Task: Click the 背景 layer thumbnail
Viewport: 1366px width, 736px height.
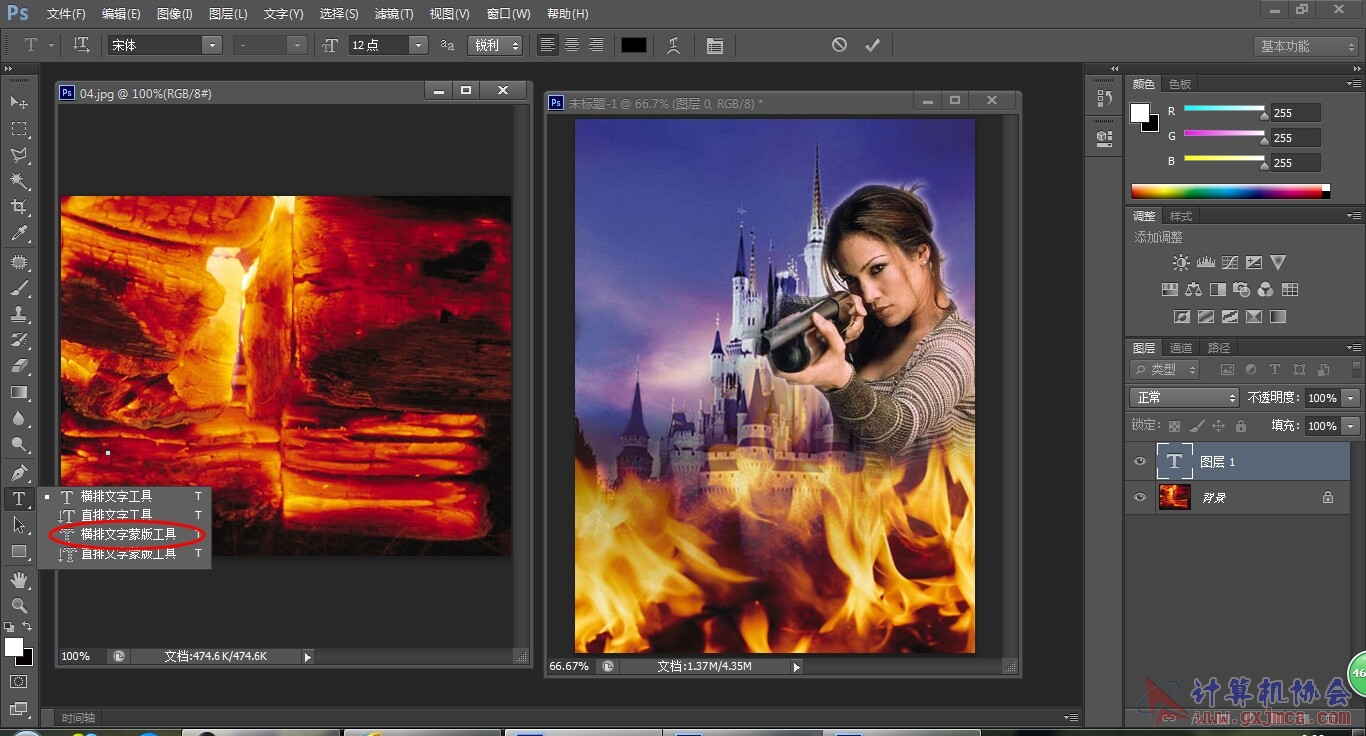Action: coord(1174,497)
